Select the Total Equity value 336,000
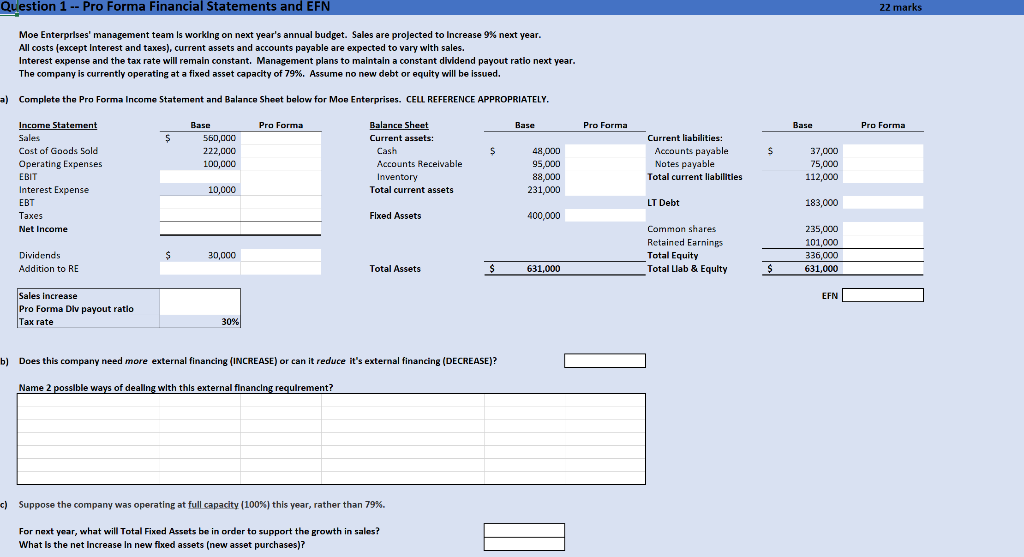The width and height of the screenshot is (1024, 557). (822, 255)
